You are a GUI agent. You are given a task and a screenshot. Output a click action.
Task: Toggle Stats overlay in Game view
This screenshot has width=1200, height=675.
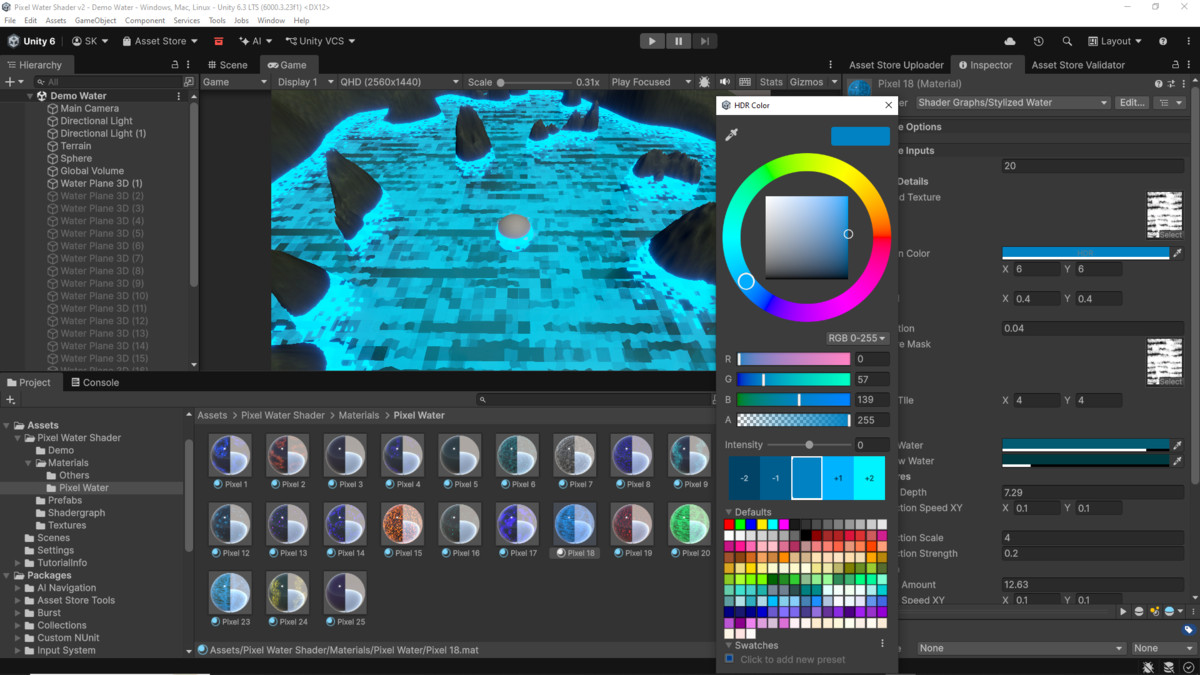(771, 82)
